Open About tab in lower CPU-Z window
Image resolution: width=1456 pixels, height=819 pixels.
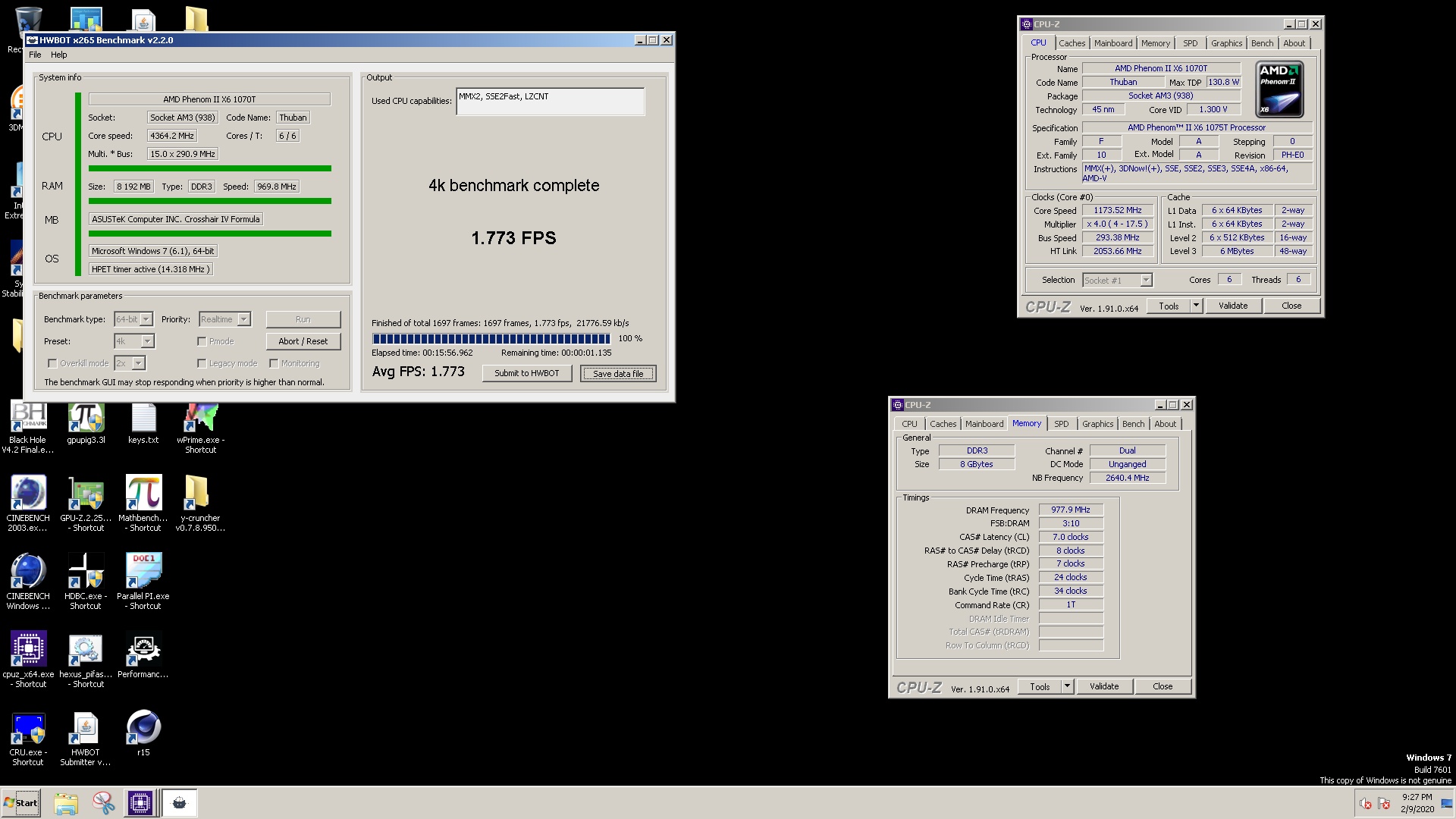[1165, 424]
